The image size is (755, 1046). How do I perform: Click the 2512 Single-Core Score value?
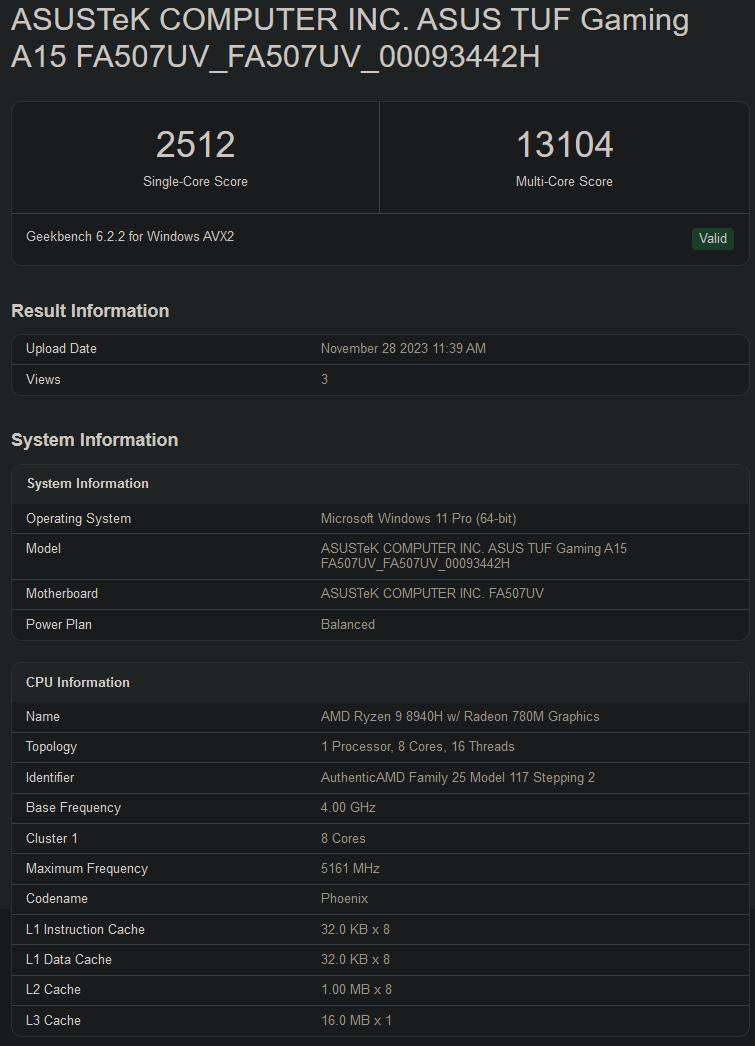pos(195,145)
